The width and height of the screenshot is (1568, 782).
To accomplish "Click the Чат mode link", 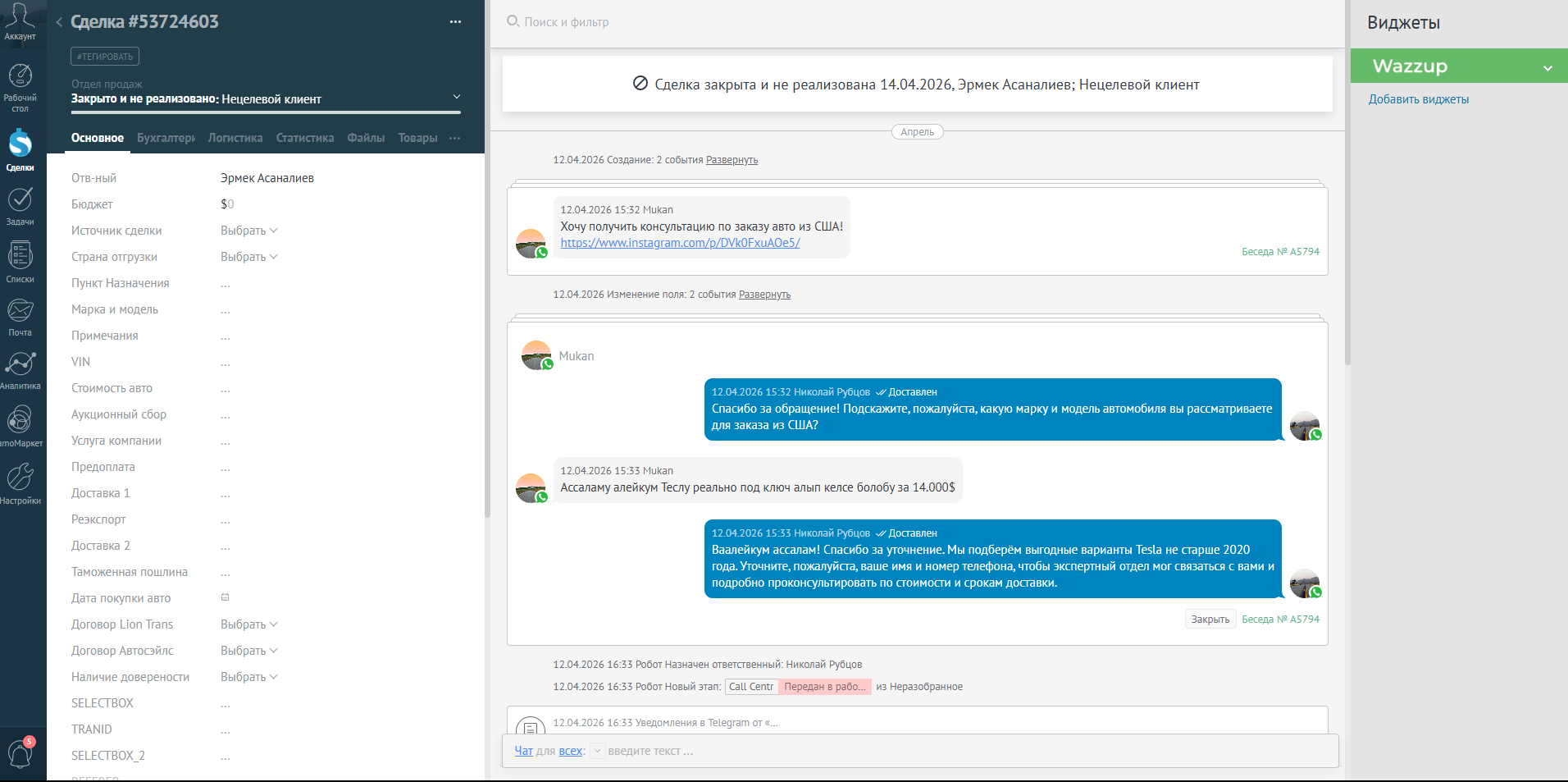I will pyautogui.click(x=523, y=751).
